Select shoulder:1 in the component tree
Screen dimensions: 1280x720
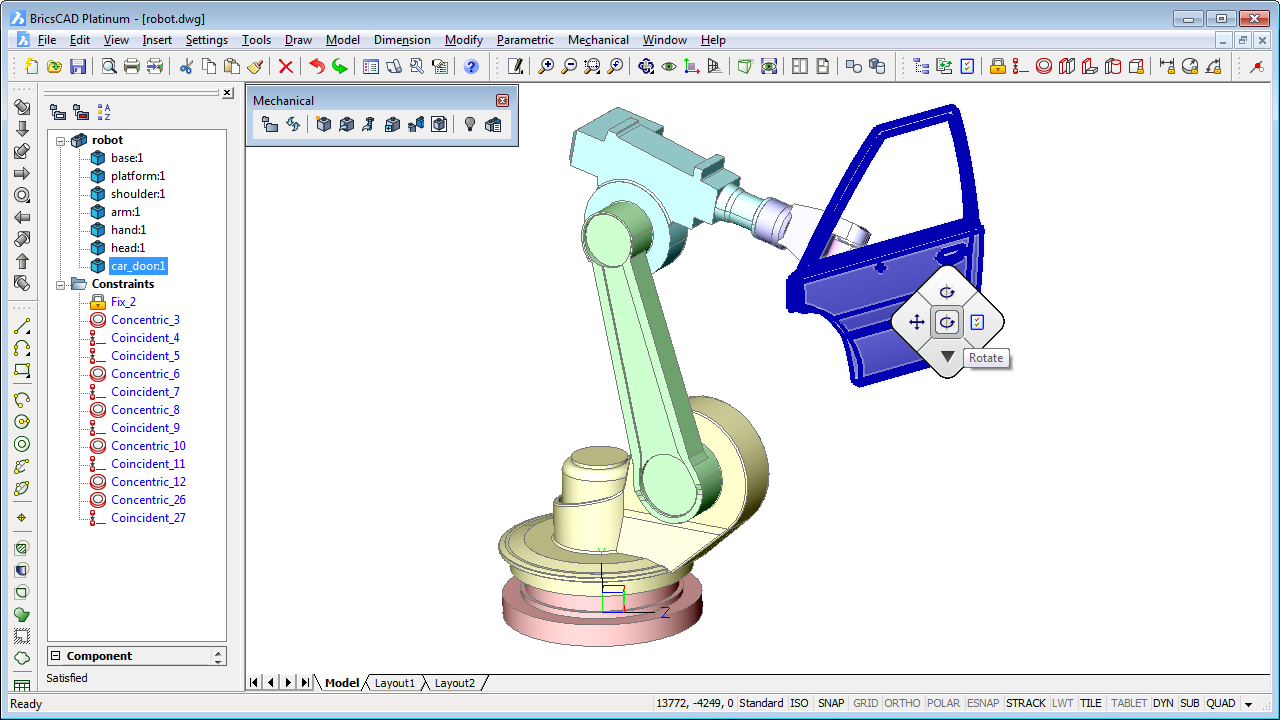click(x=138, y=194)
